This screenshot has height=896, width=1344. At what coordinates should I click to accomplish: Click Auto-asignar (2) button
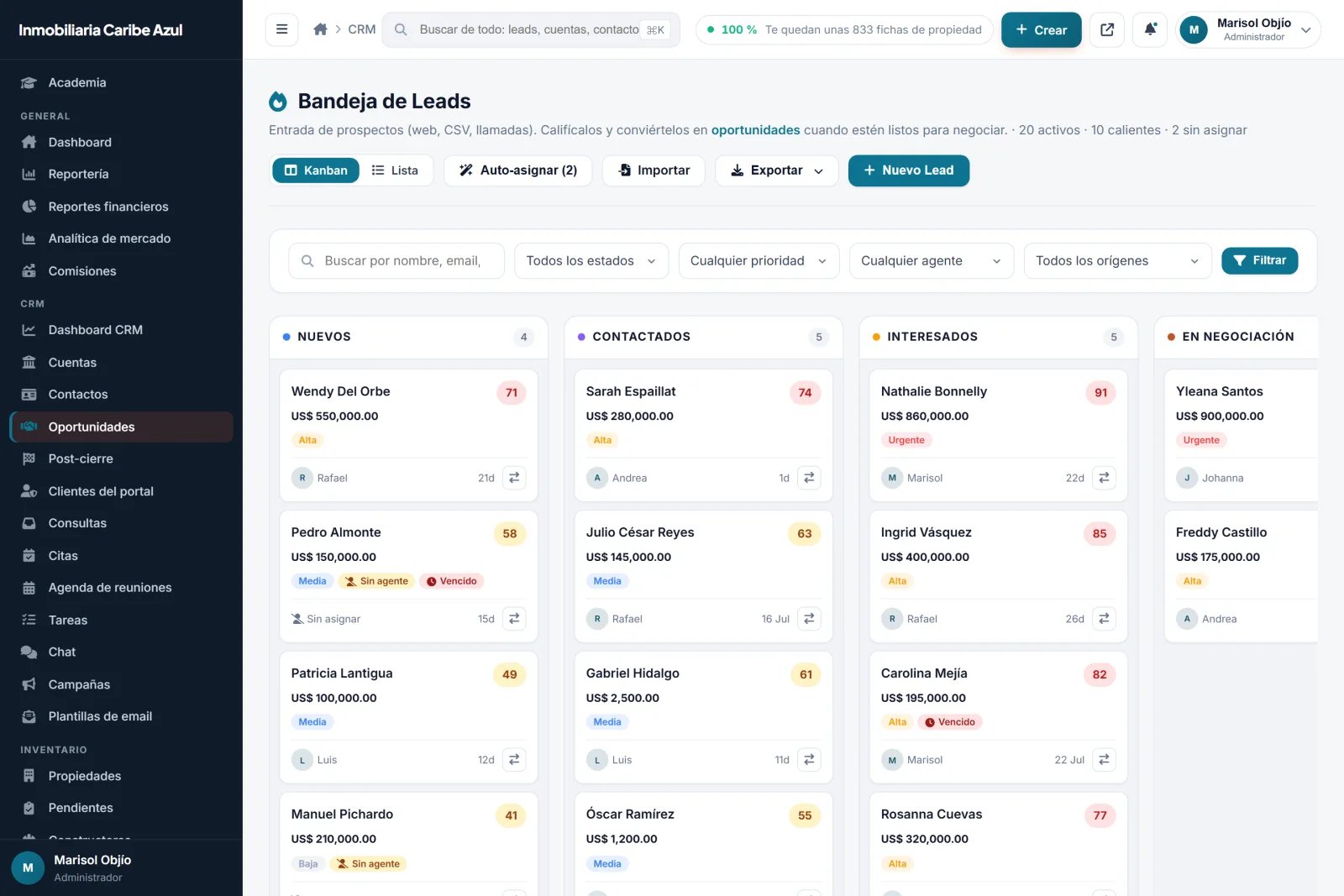click(517, 170)
